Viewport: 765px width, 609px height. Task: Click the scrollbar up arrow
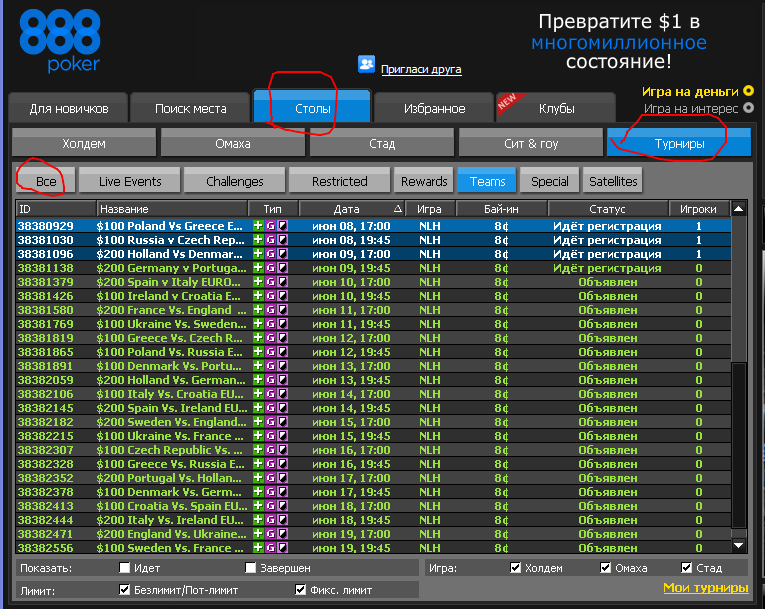739,209
